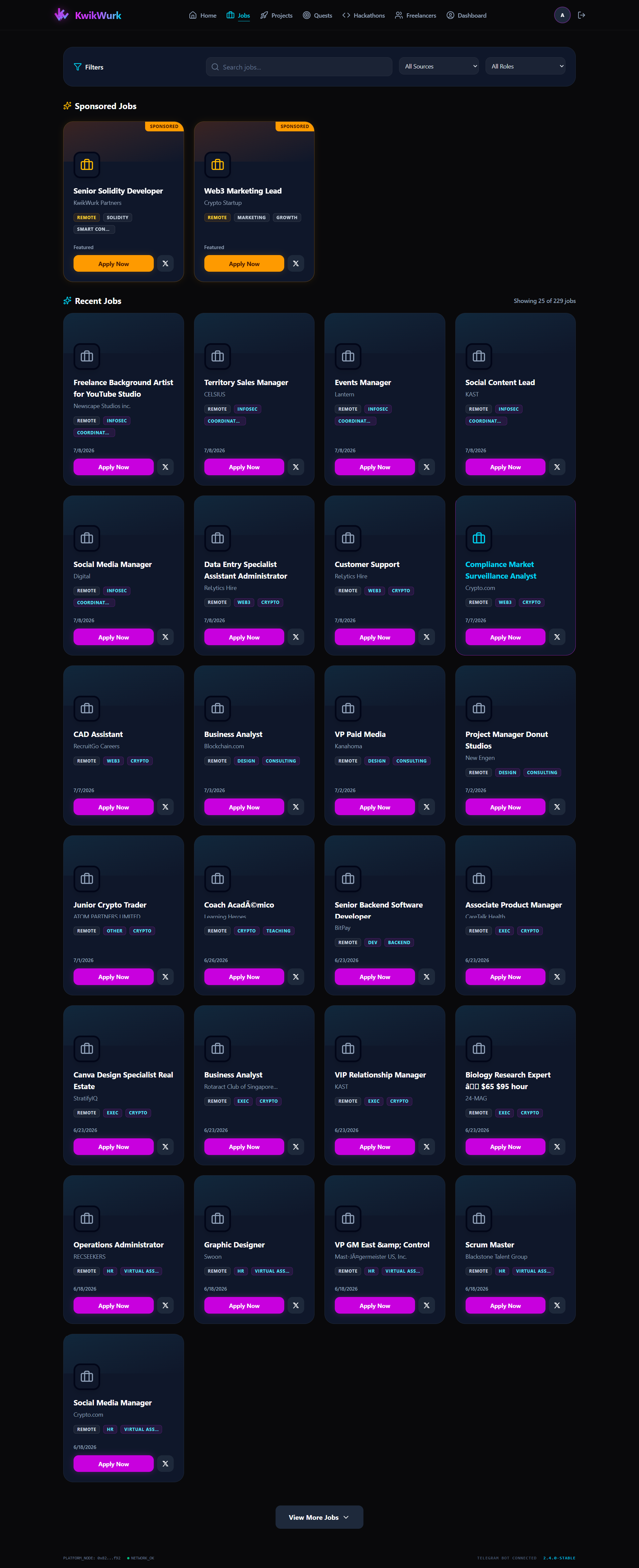This screenshot has width=639, height=1568.
Task: Apply Now for Senior Solidity Developer
Action: pyautogui.click(x=113, y=264)
